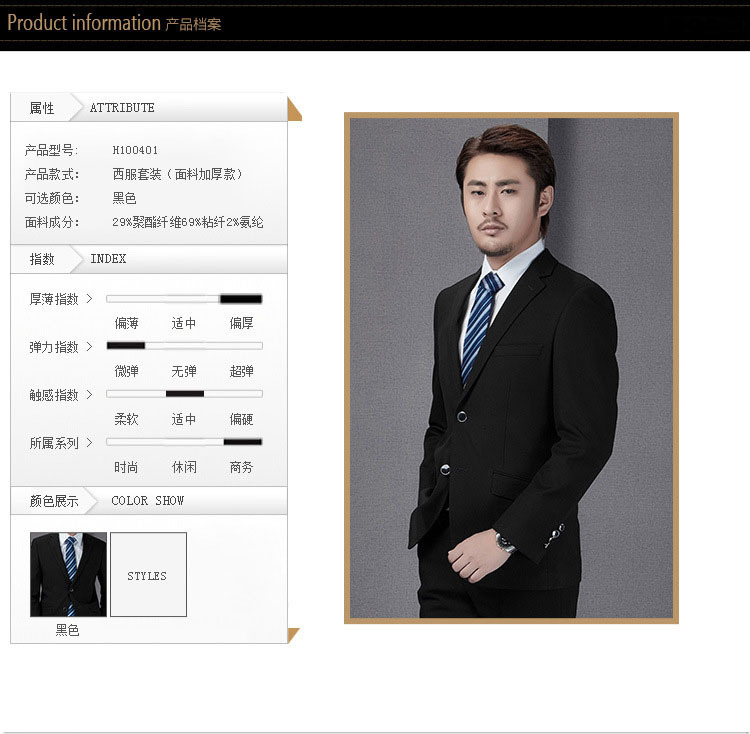Select the 指数 INDEX section header

pos(149,259)
